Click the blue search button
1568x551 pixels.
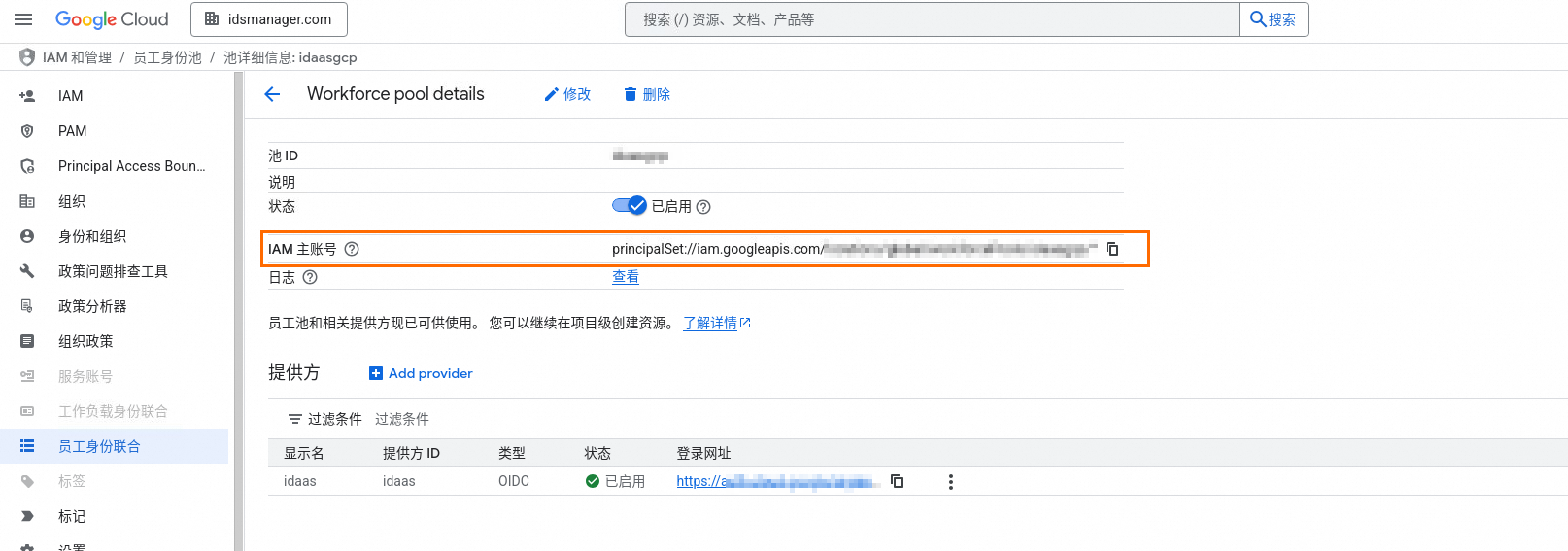tap(1274, 19)
